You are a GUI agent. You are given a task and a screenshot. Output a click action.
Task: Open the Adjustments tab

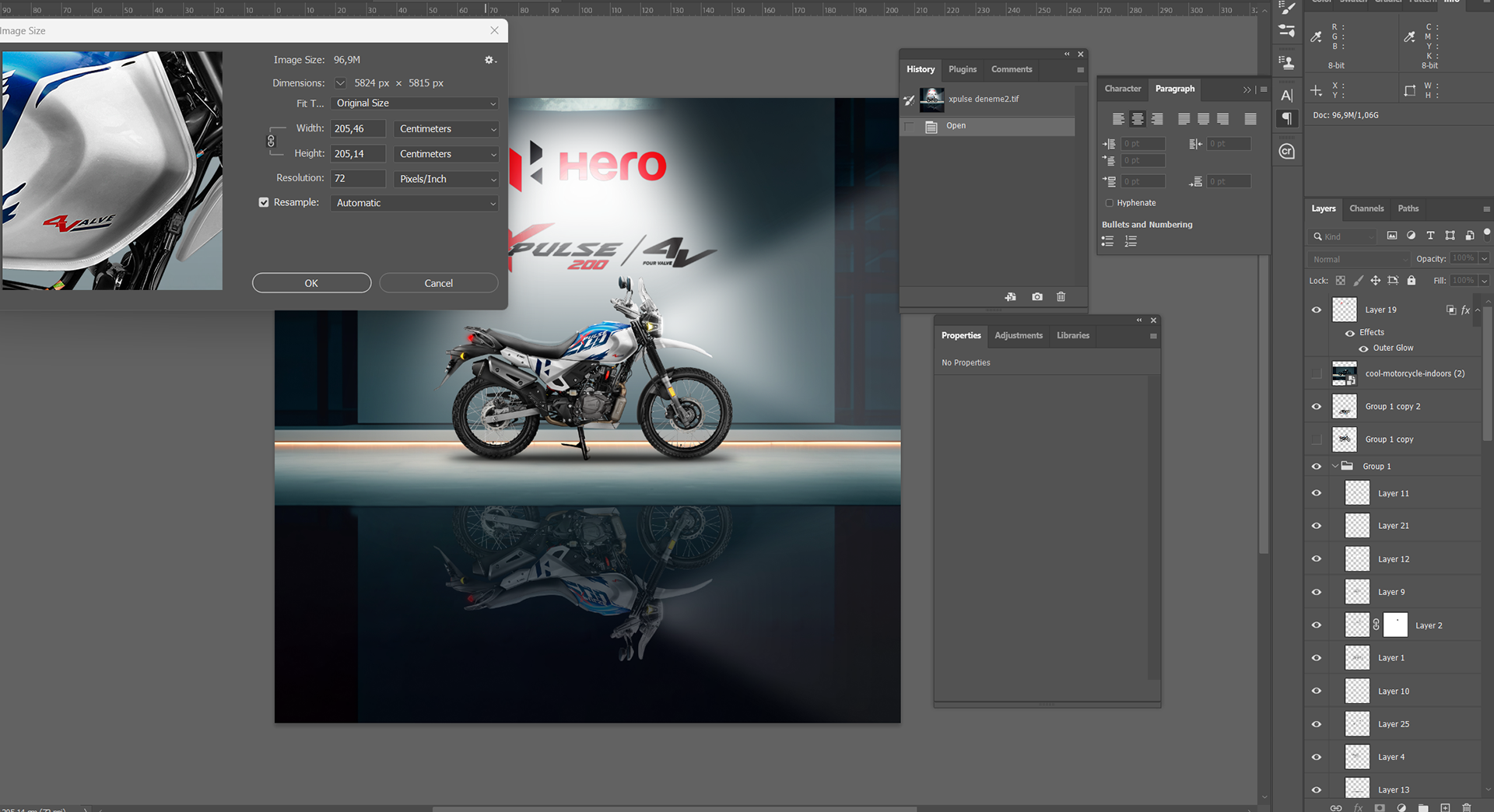click(x=1018, y=336)
